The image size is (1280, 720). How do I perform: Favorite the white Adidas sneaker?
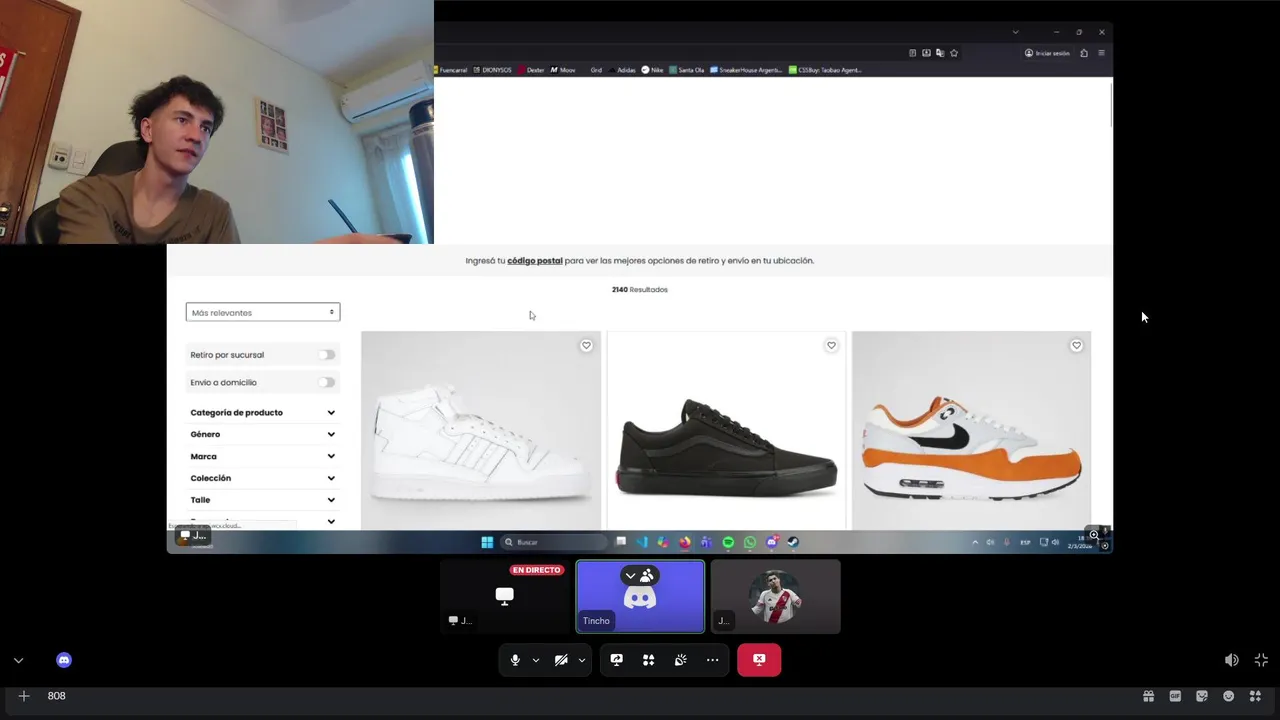[x=586, y=346]
